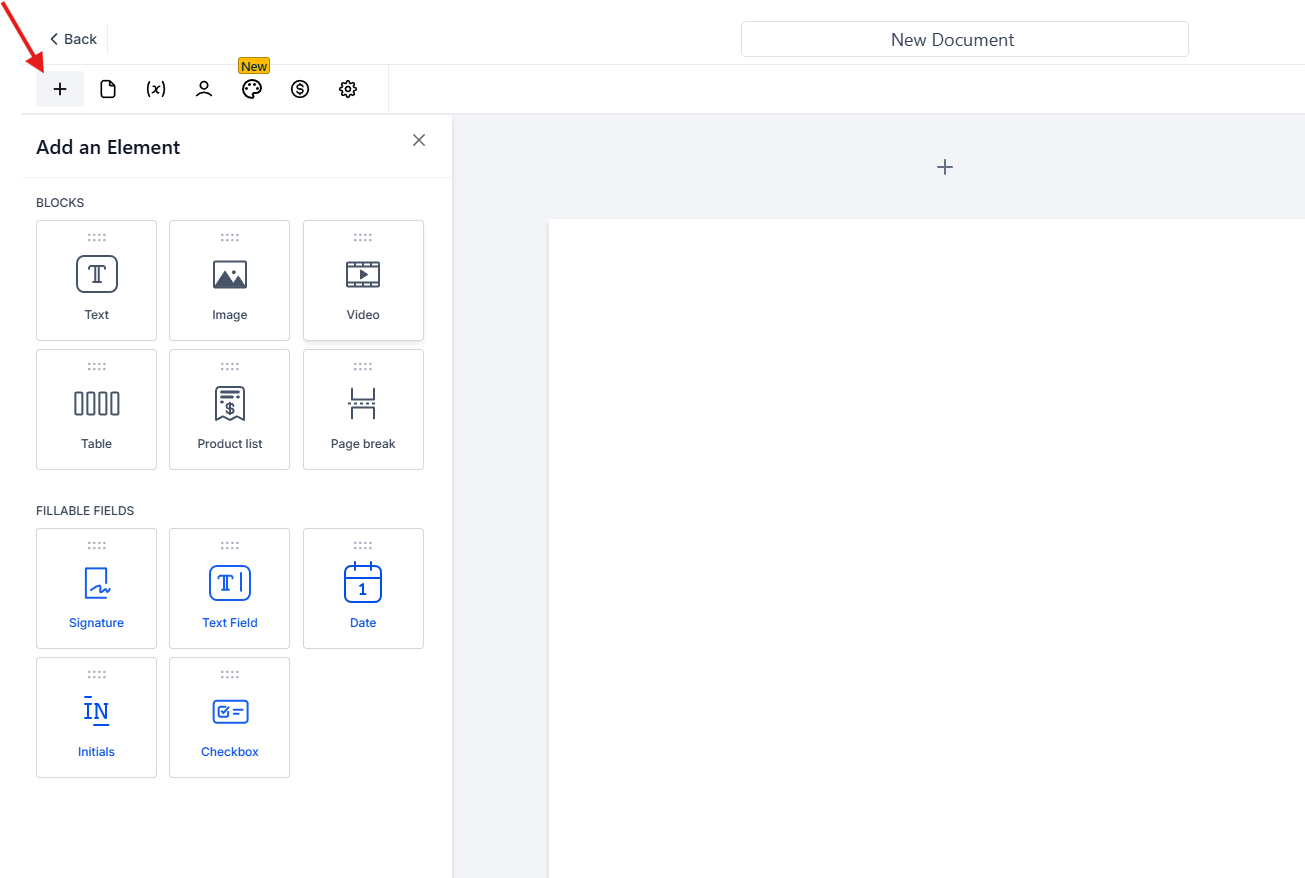The height and width of the screenshot is (878, 1305).
Task: Select the Text block element
Action: point(96,281)
